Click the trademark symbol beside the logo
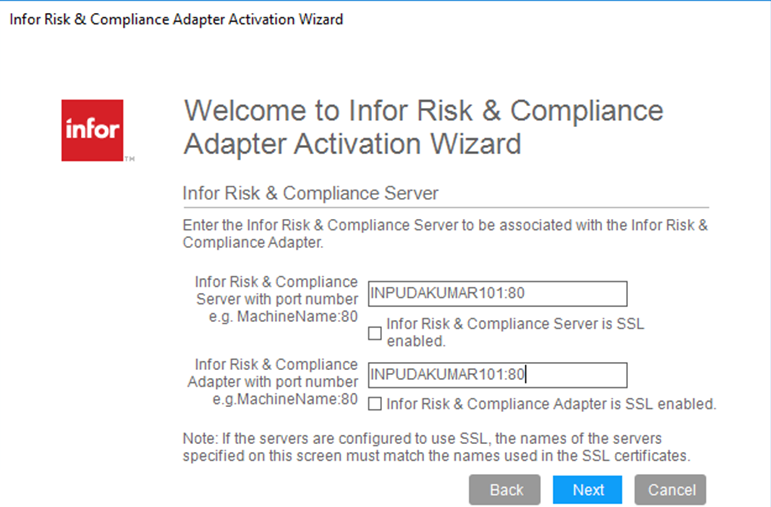Viewport: 771px width, 507px height. point(130,158)
